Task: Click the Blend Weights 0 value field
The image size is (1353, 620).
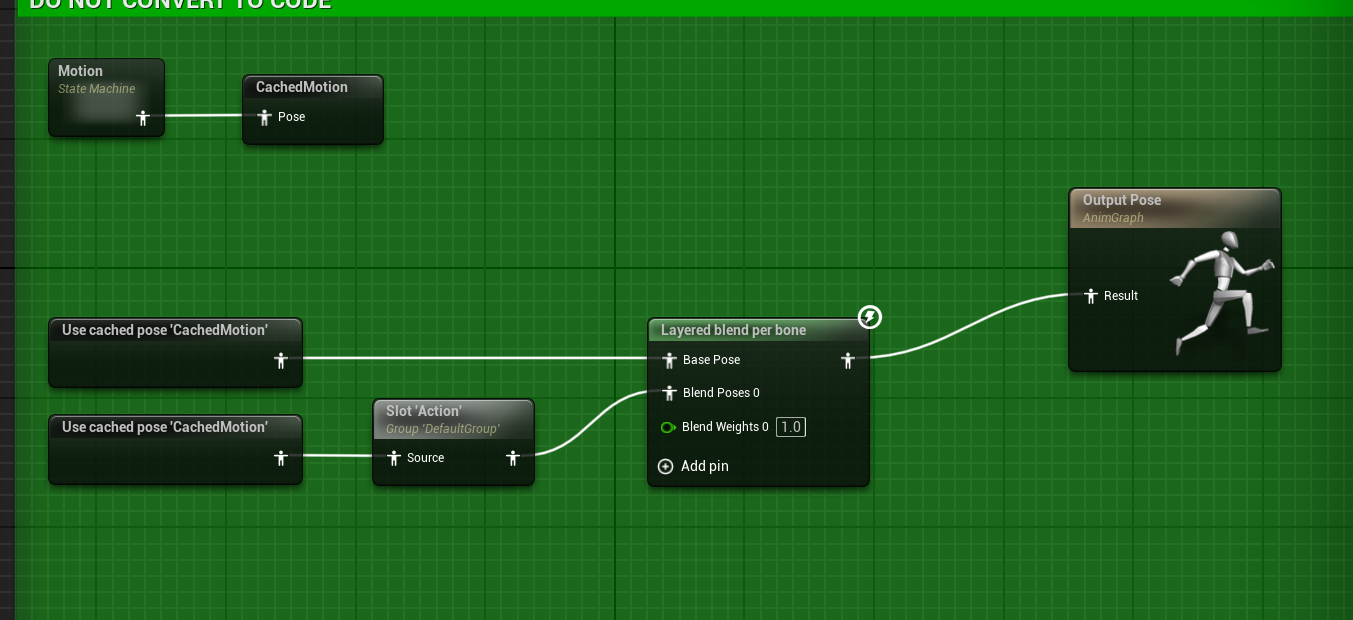Action: tap(790, 427)
